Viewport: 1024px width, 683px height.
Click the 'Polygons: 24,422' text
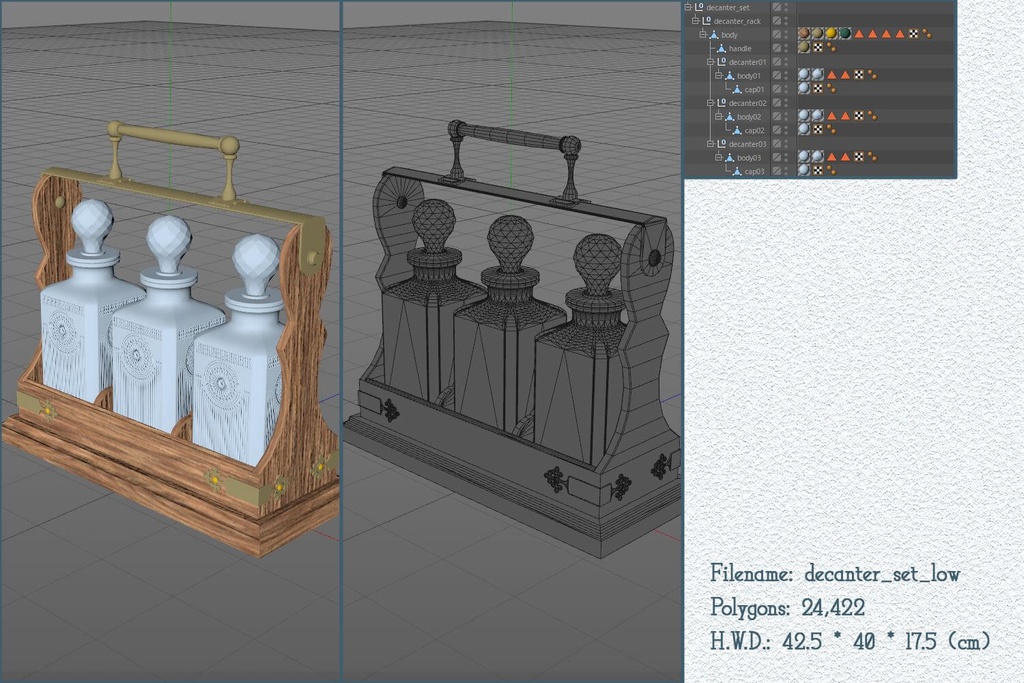click(x=788, y=608)
